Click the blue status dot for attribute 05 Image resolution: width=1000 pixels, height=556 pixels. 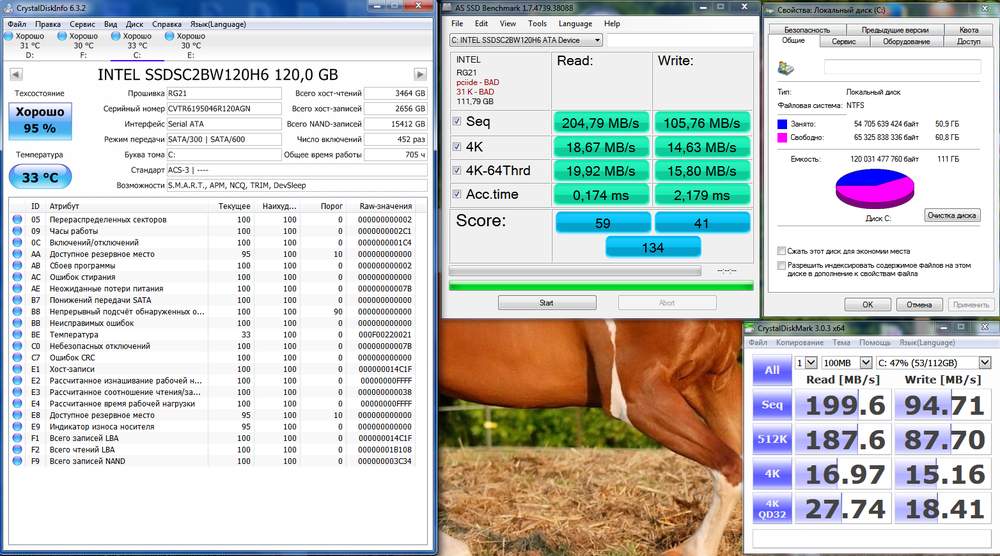click(x=17, y=219)
